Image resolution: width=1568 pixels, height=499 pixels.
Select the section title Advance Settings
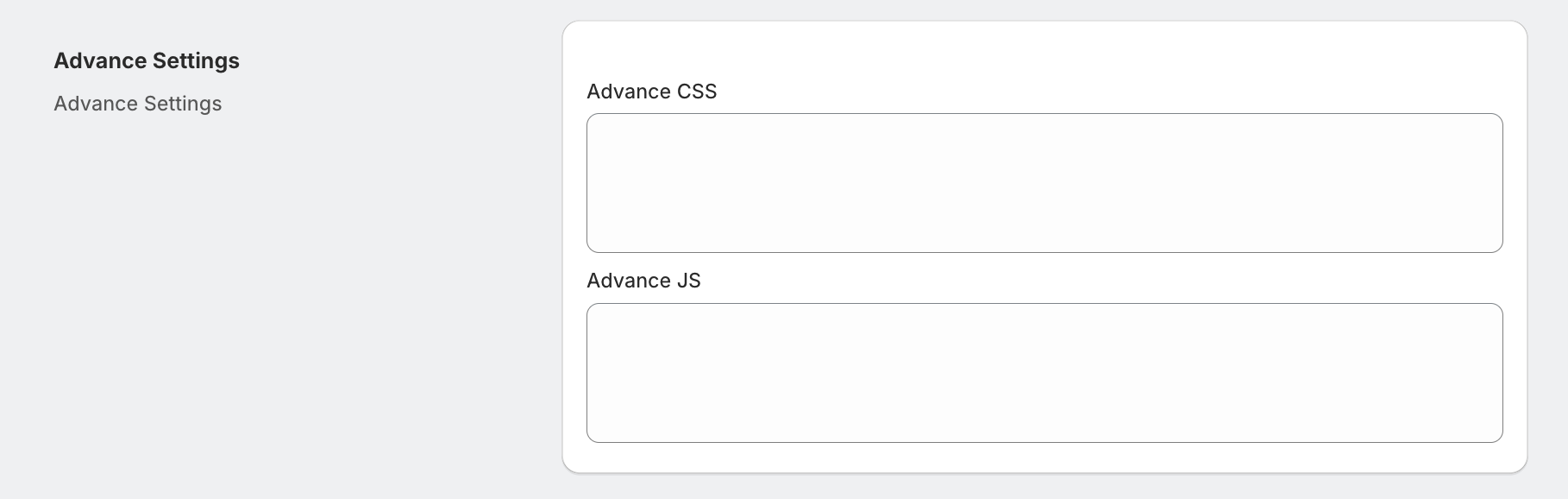(147, 60)
